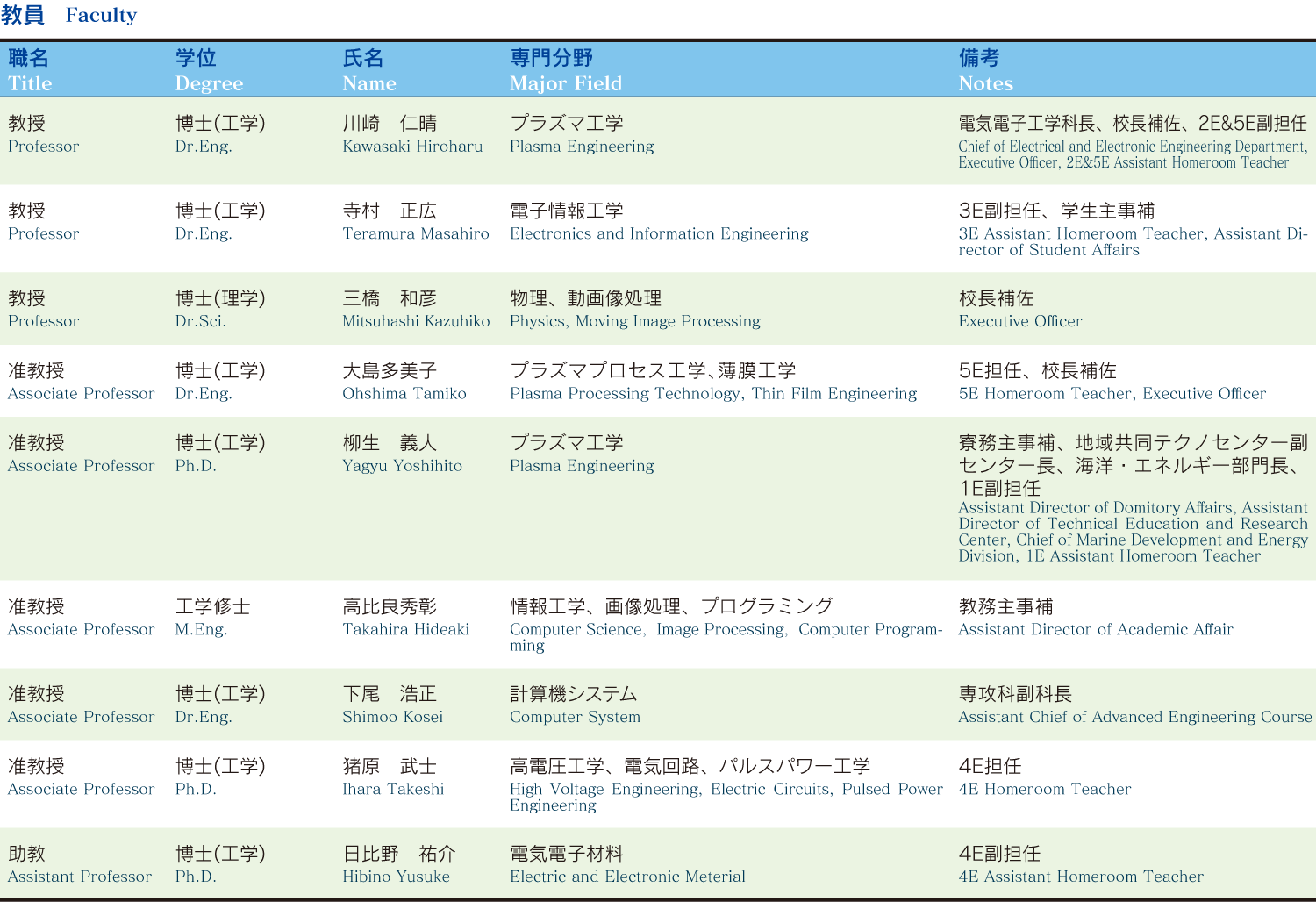This screenshot has height=902, width=1316.
Task: Click the Computer System field
Action: pyautogui.click(x=575, y=718)
